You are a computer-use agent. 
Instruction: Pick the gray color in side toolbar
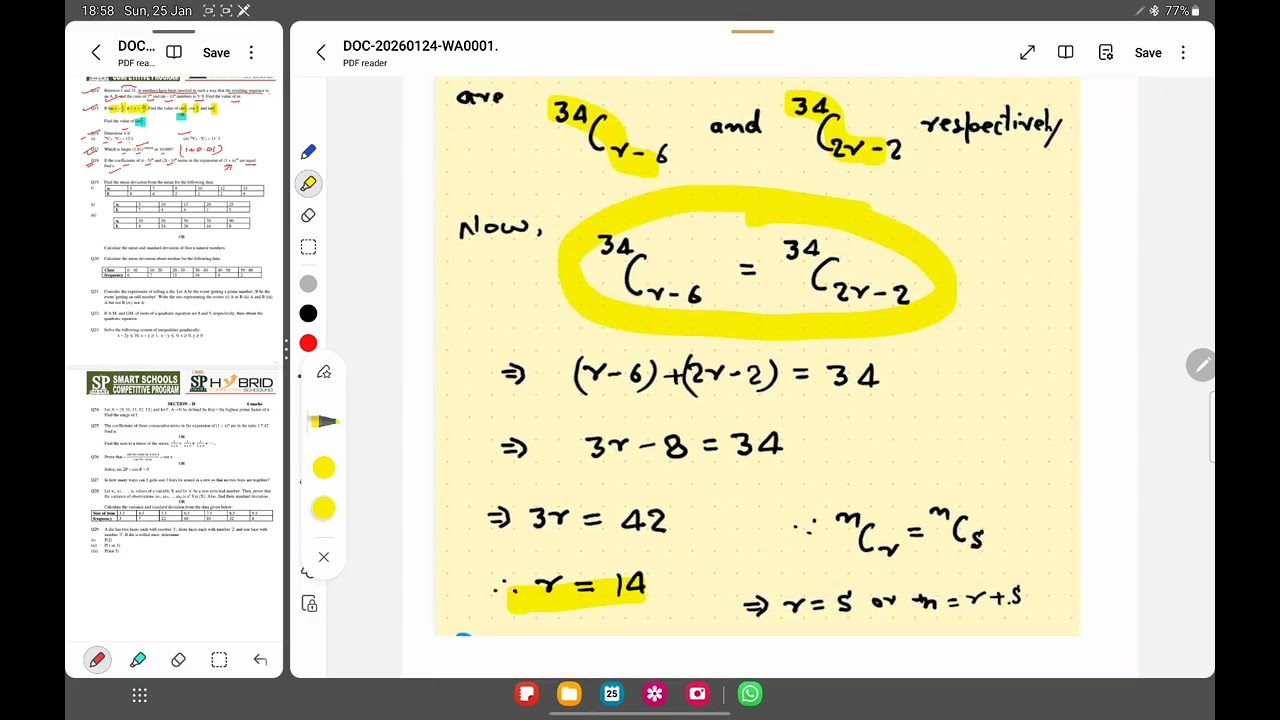308,284
